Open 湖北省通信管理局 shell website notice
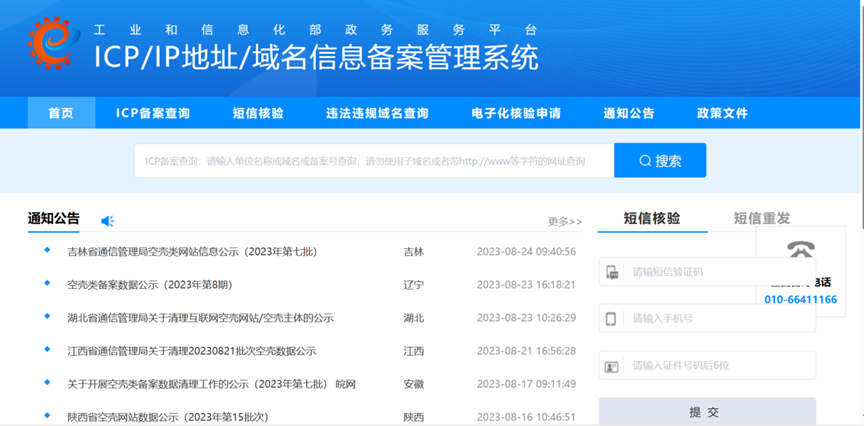Image resolution: width=864 pixels, height=426 pixels. pos(200,318)
